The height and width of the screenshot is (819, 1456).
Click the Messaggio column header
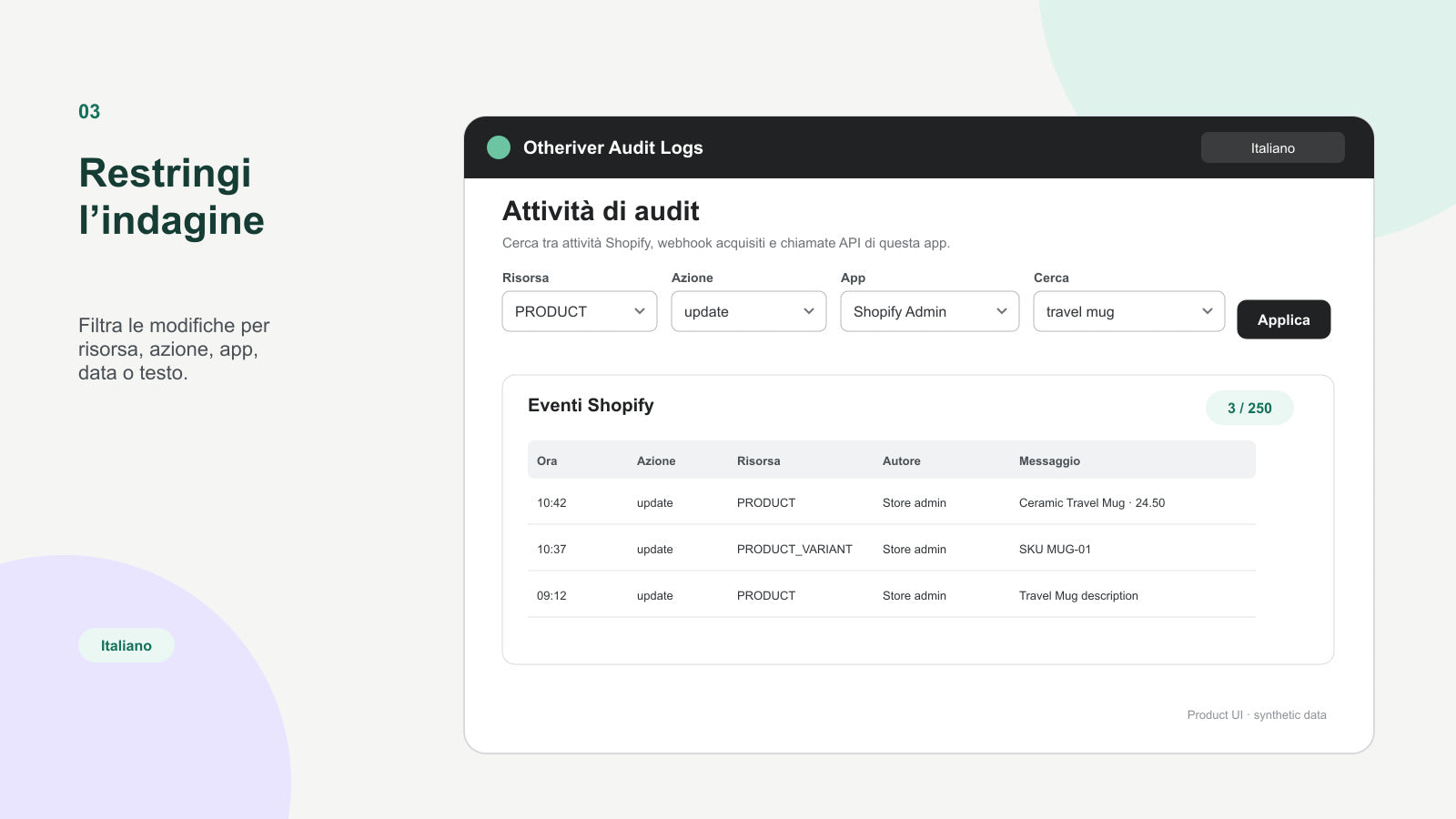tap(1049, 461)
